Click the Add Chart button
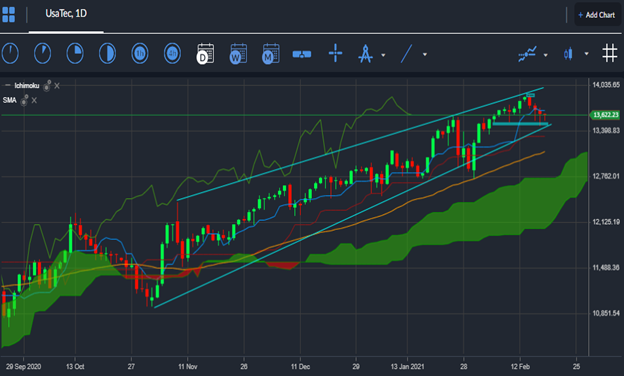Image resolution: width=624 pixels, height=376 pixels. point(597,15)
